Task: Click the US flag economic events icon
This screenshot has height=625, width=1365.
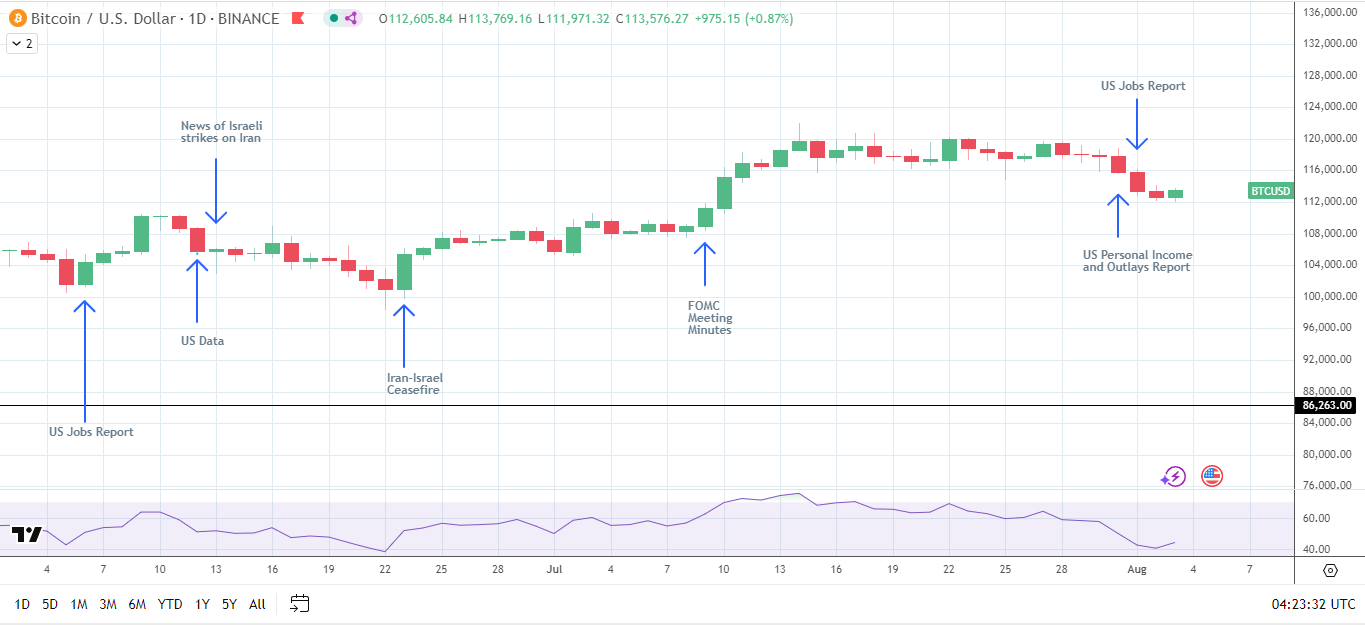Action: [x=1212, y=476]
